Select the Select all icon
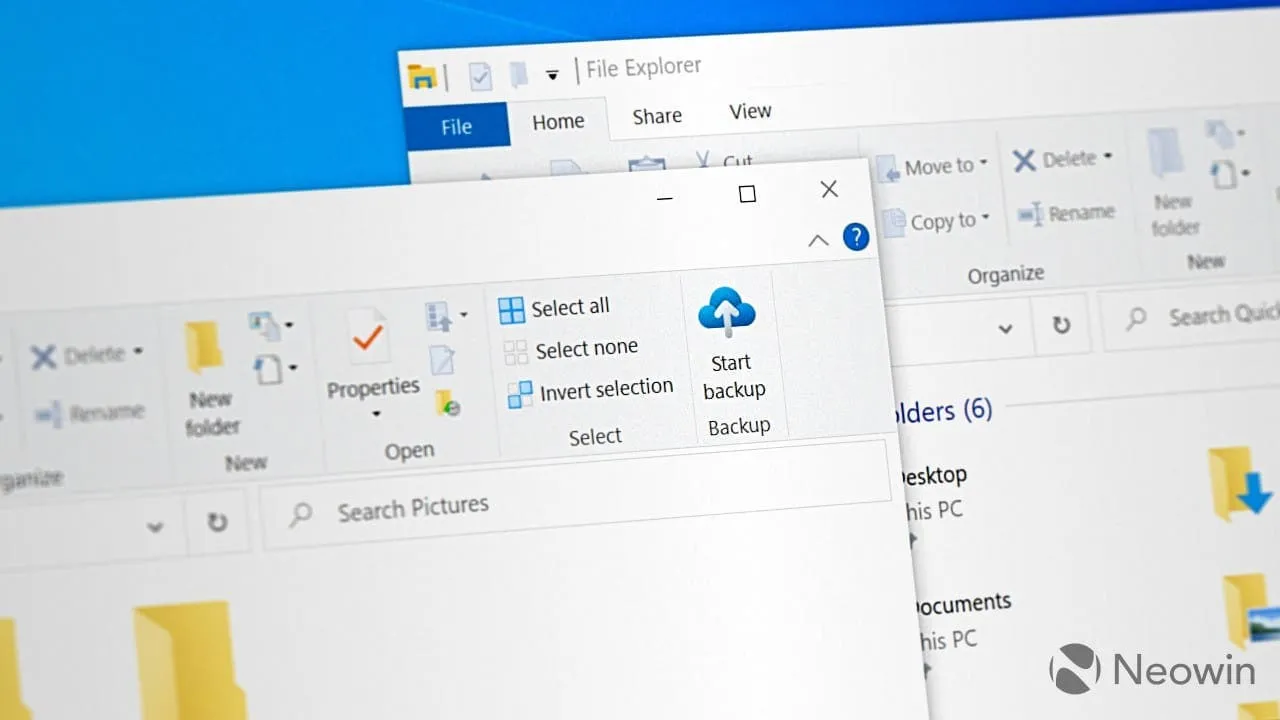 [514, 308]
